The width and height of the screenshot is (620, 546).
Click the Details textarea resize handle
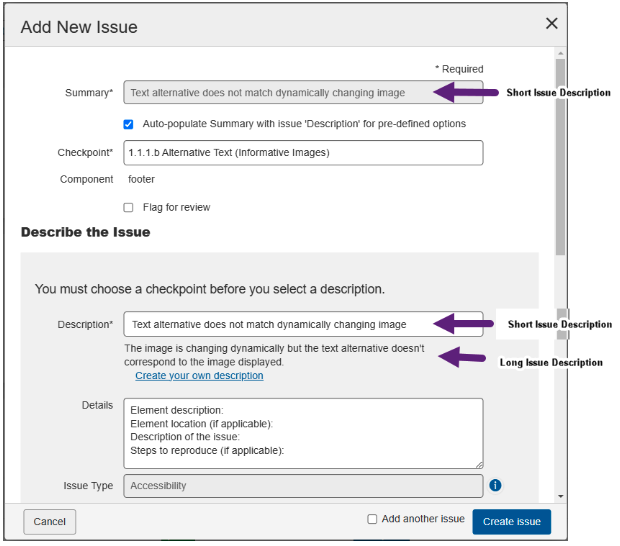click(x=479, y=465)
